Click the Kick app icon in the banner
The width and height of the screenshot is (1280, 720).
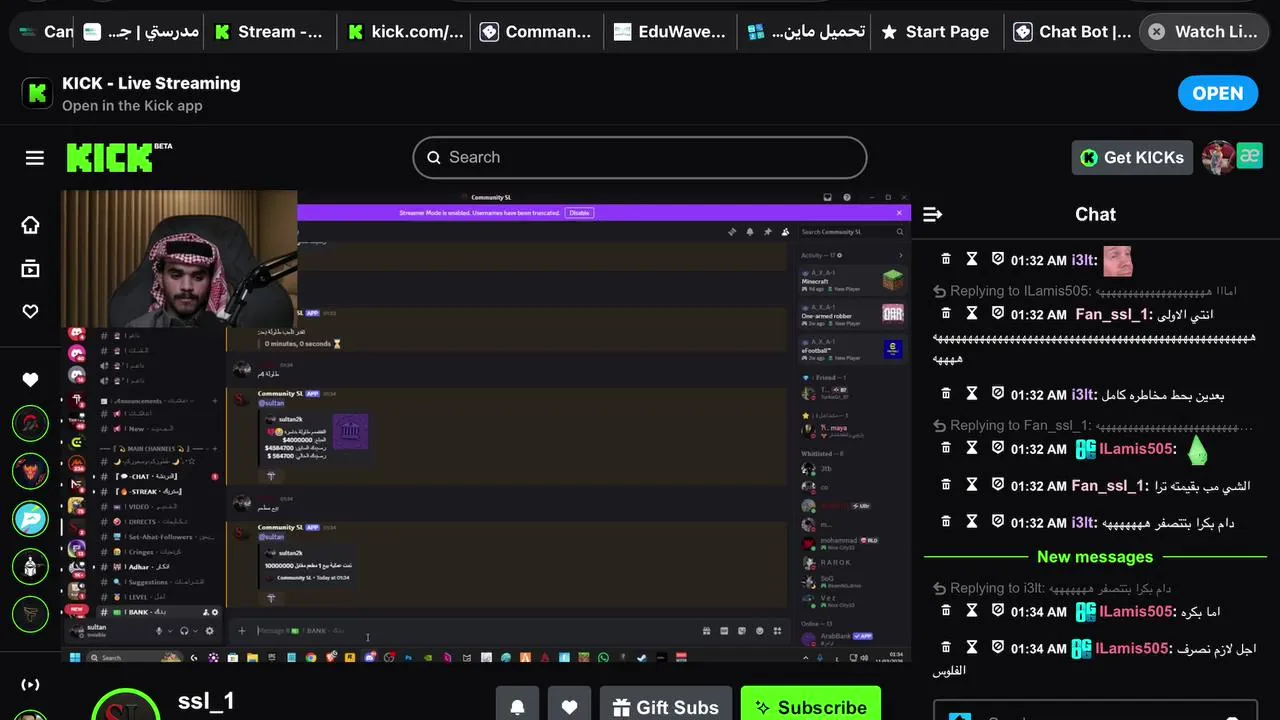pyautogui.click(x=38, y=93)
